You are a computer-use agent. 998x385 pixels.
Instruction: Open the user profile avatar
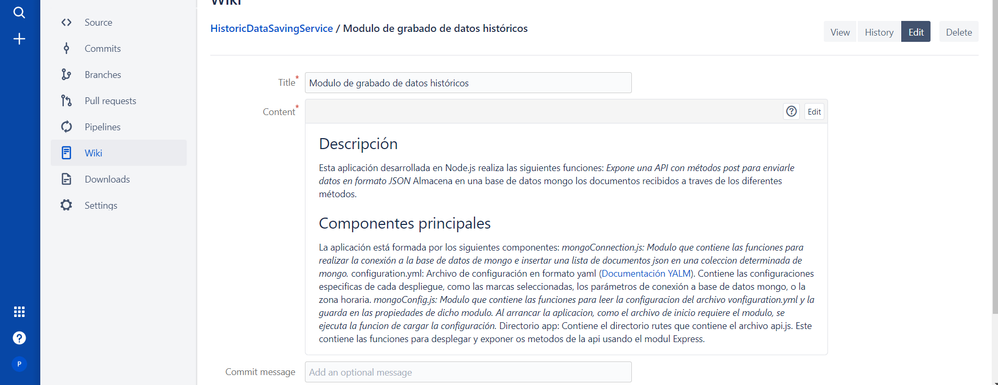pos(20,365)
